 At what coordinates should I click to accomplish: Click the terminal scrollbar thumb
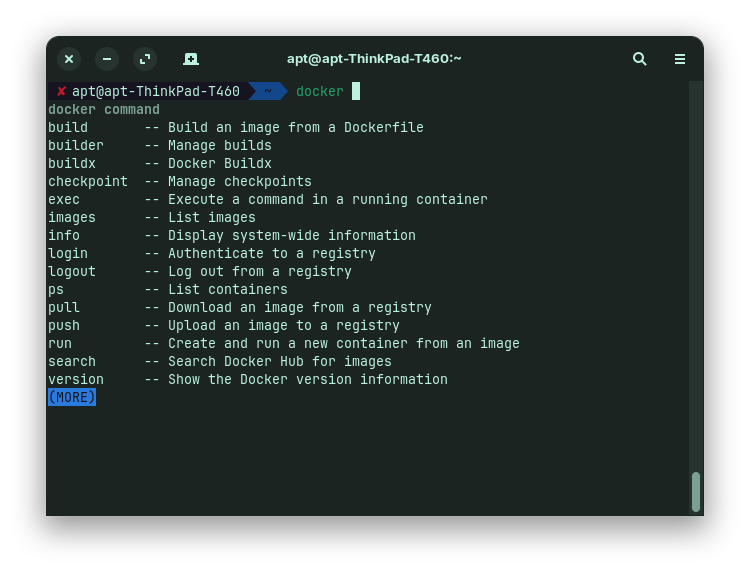[696, 491]
